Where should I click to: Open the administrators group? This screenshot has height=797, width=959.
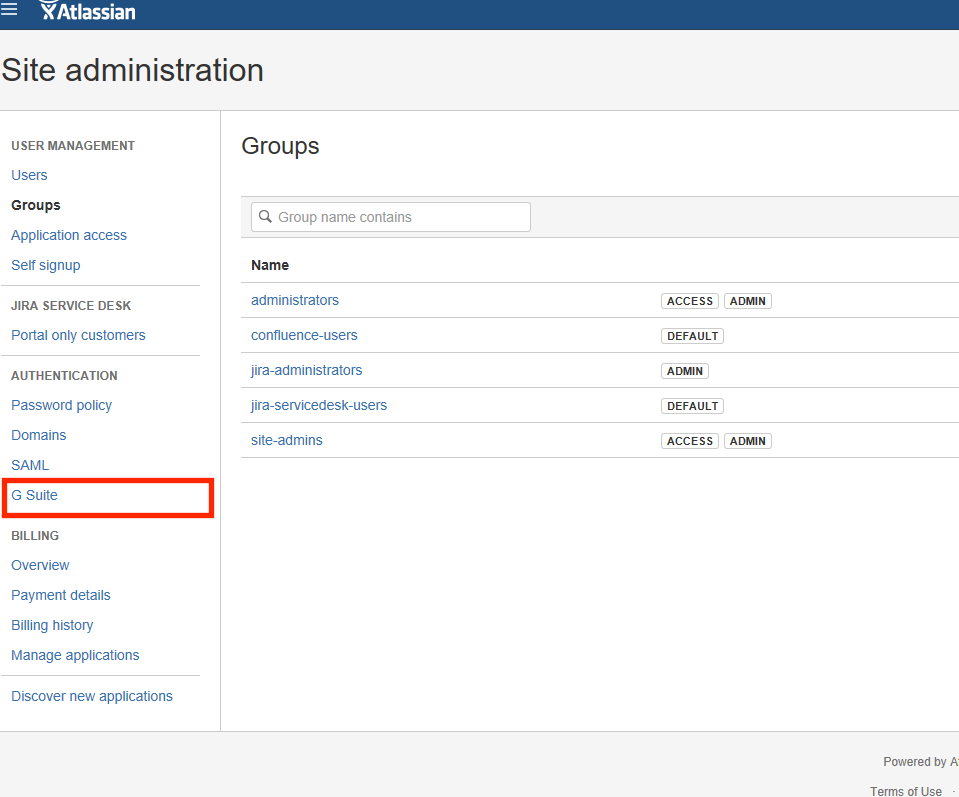point(294,300)
